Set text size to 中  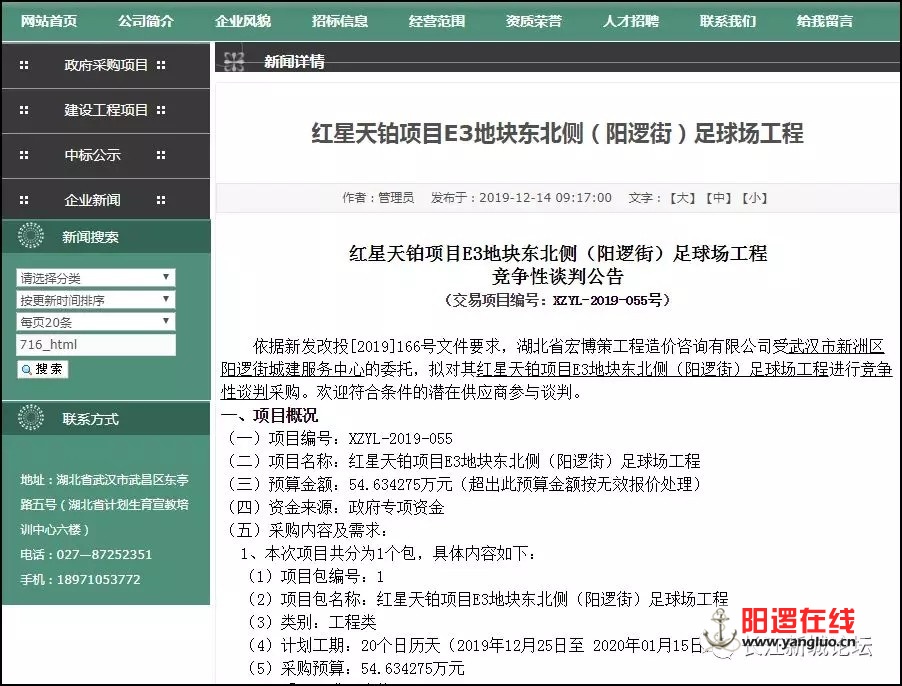click(x=718, y=198)
